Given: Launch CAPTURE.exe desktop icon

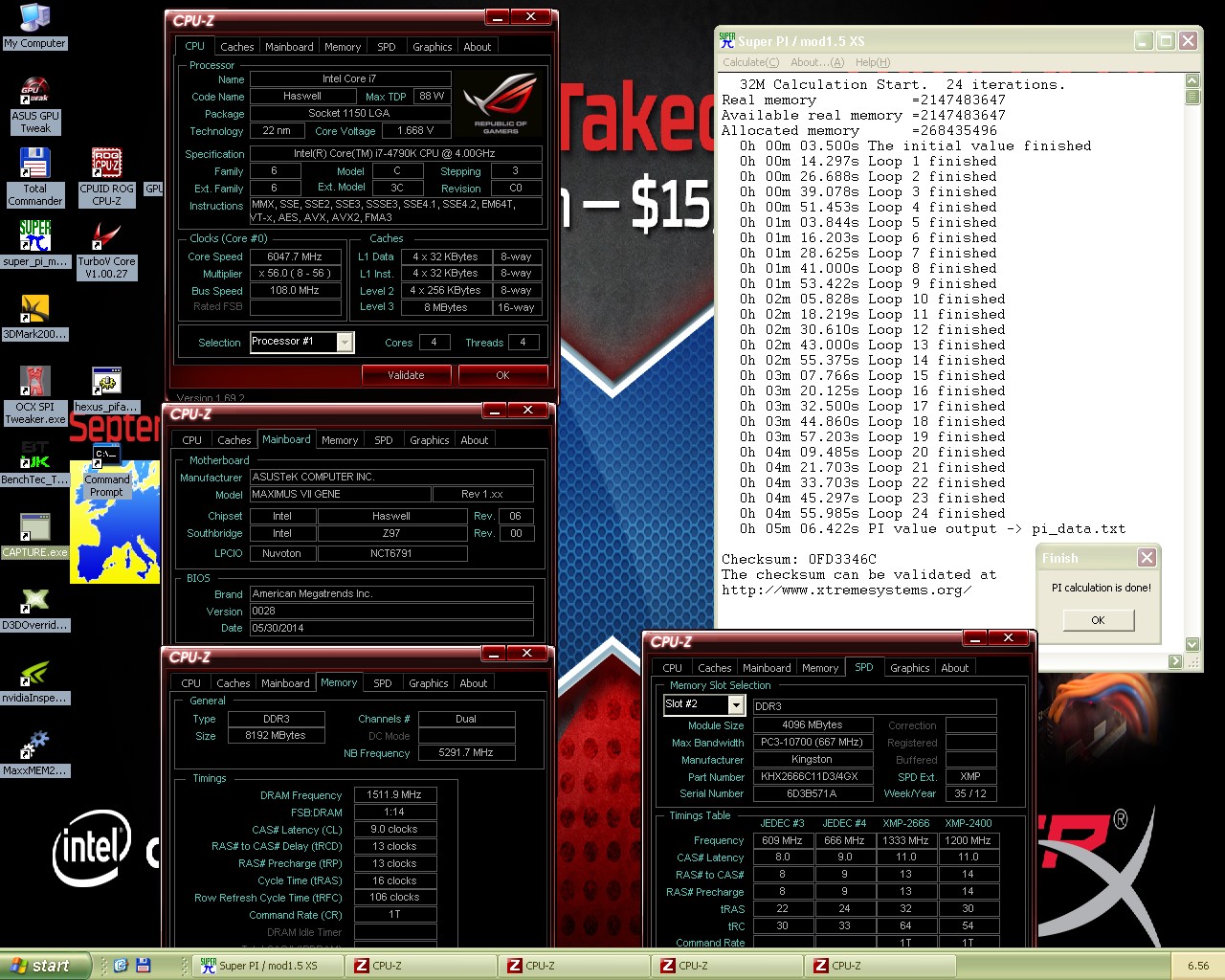Looking at the screenshot, I should pyautogui.click(x=35, y=535).
